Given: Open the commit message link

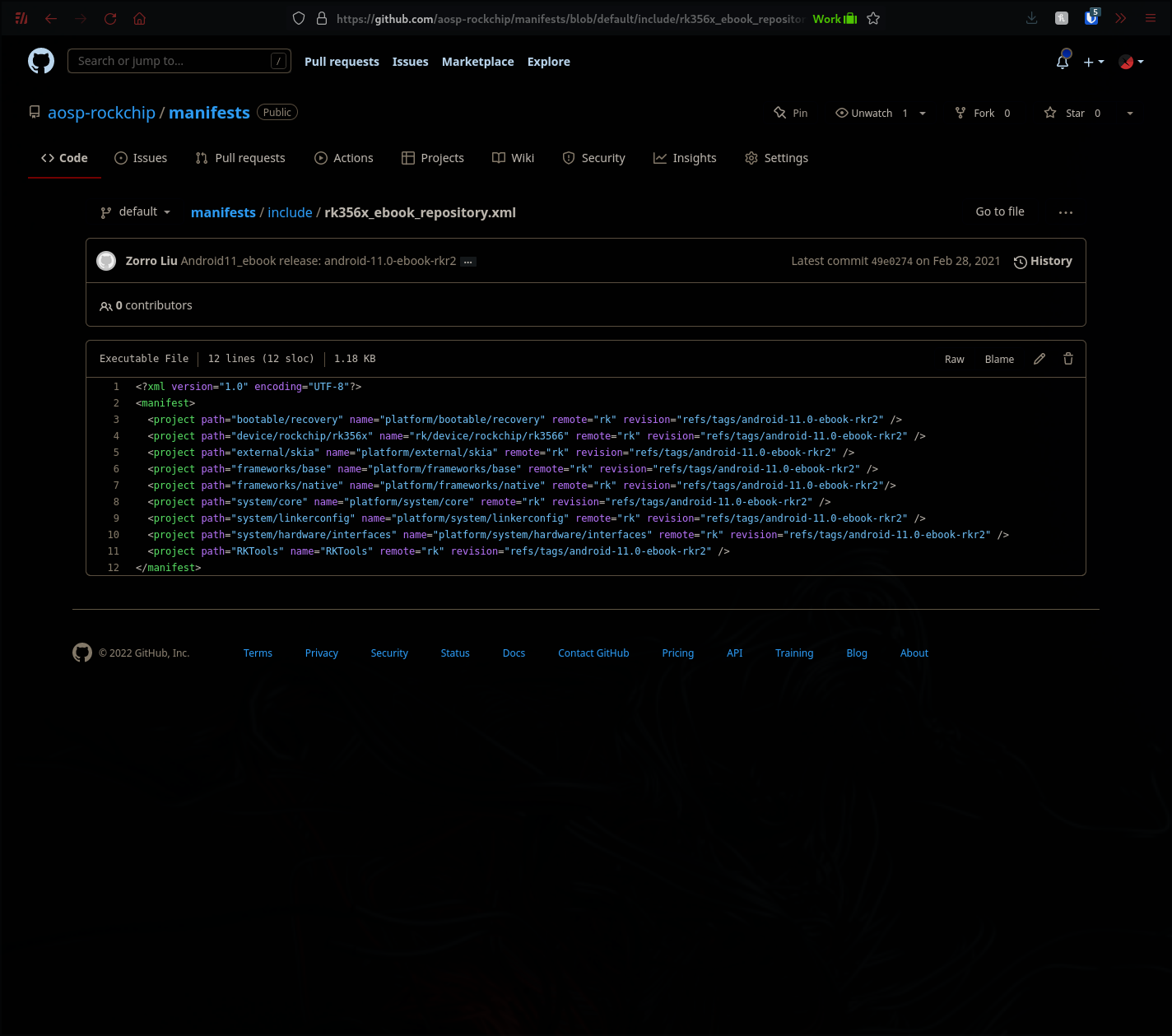Looking at the screenshot, I should click(x=319, y=261).
